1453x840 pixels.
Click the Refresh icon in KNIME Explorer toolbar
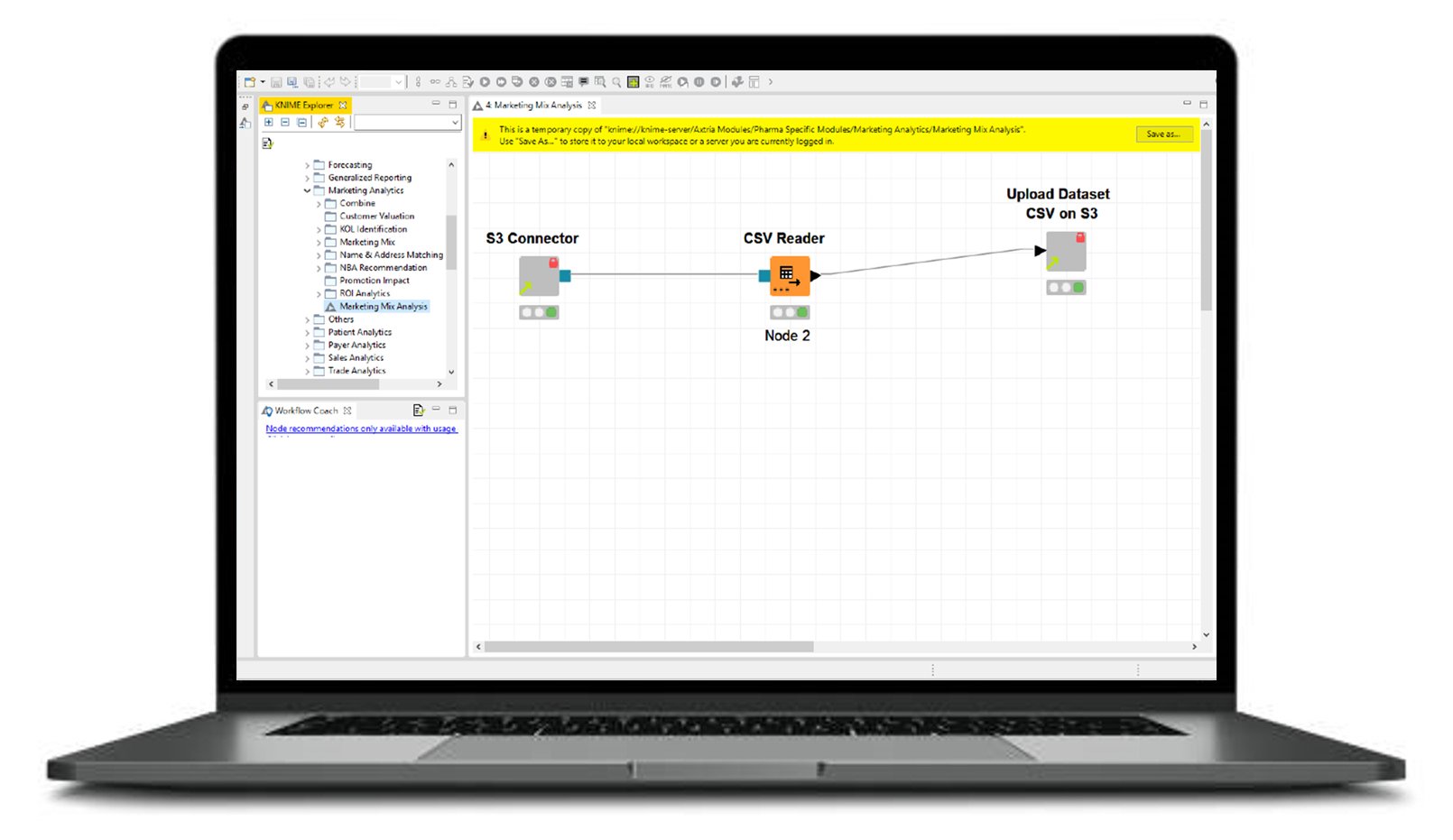(323, 122)
